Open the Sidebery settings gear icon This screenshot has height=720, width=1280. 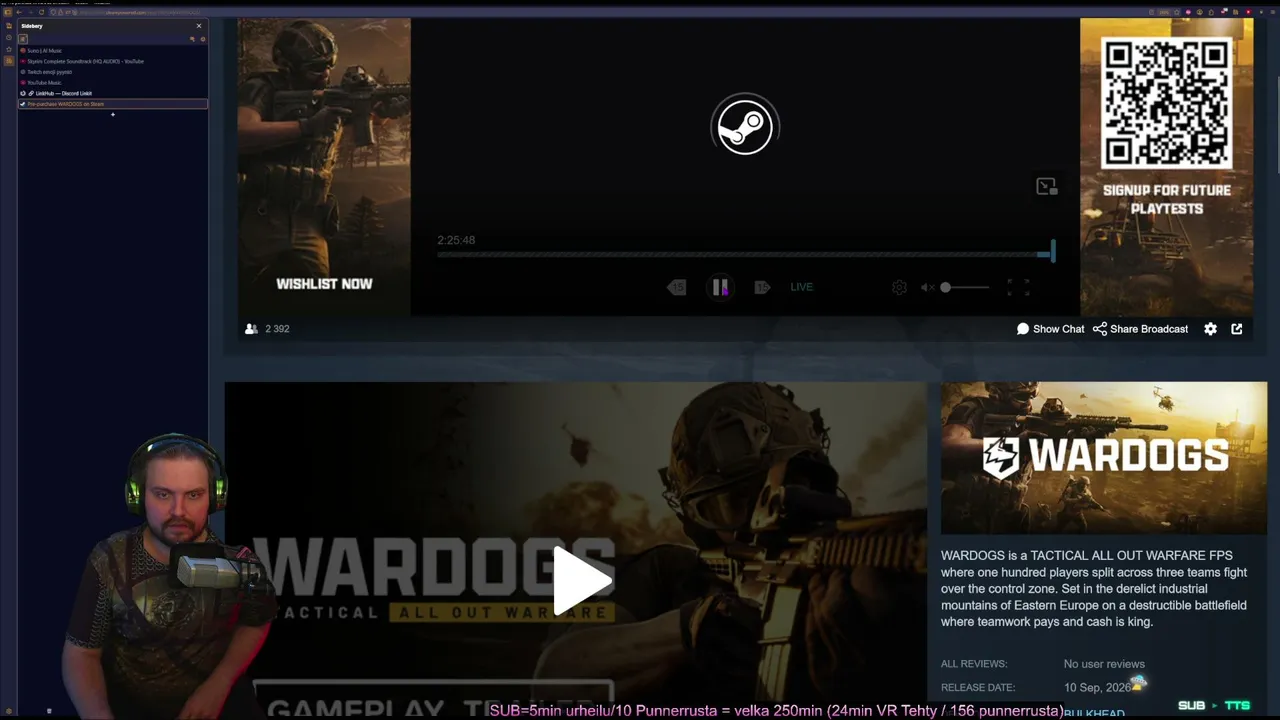coord(202,39)
